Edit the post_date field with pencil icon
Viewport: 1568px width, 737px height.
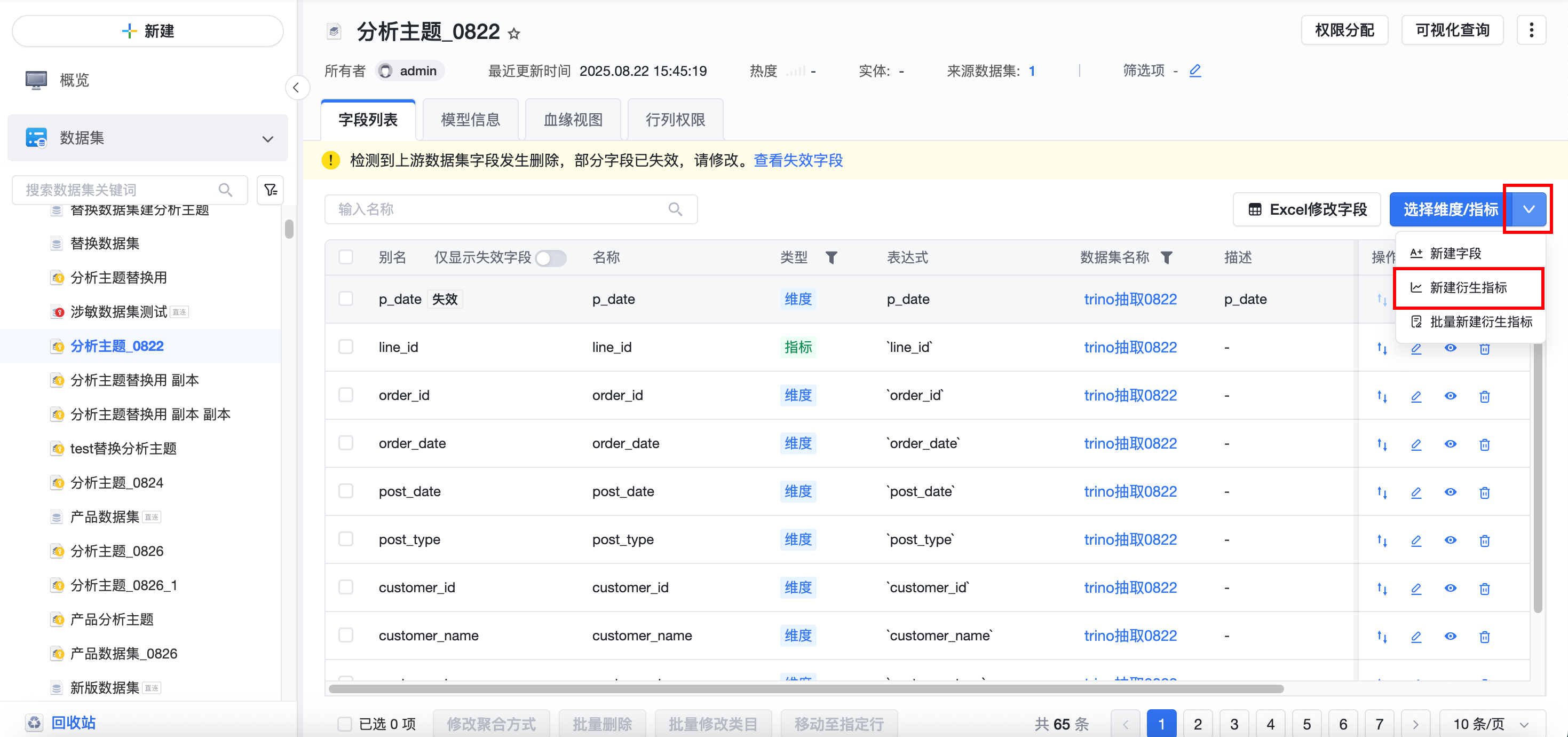[1416, 492]
